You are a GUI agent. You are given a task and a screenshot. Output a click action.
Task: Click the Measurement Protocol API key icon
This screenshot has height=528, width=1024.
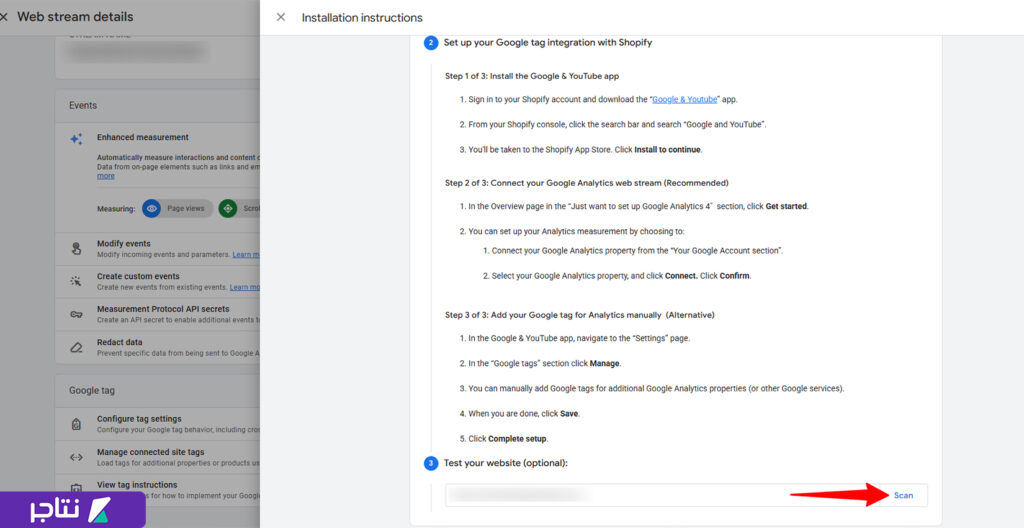[x=76, y=314]
